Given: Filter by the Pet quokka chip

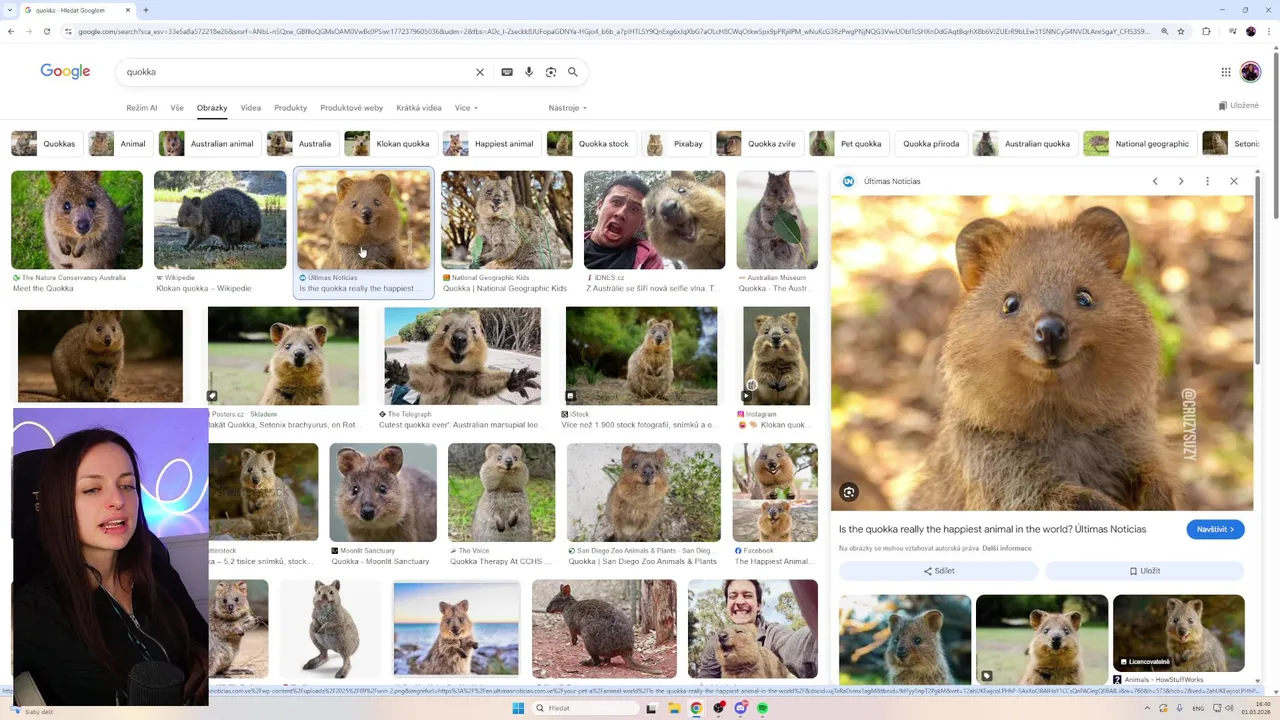Looking at the screenshot, I should [x=849, y=144].
